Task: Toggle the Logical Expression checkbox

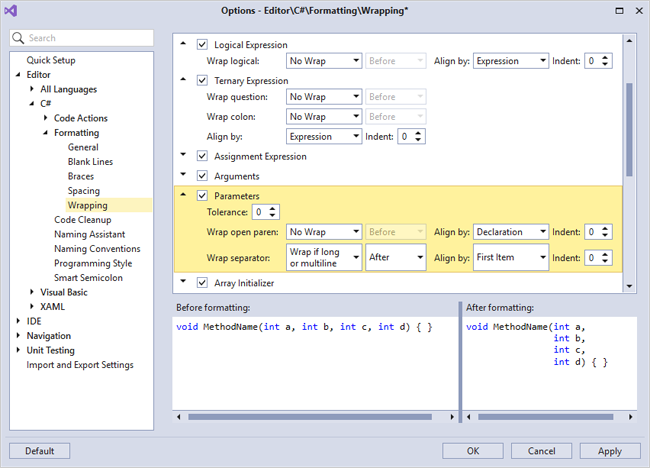Action: coord(203,45)
